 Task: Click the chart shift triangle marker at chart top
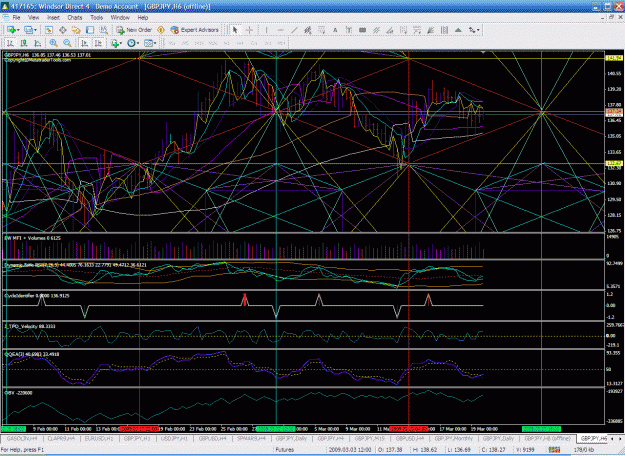(x=483, y=52)
